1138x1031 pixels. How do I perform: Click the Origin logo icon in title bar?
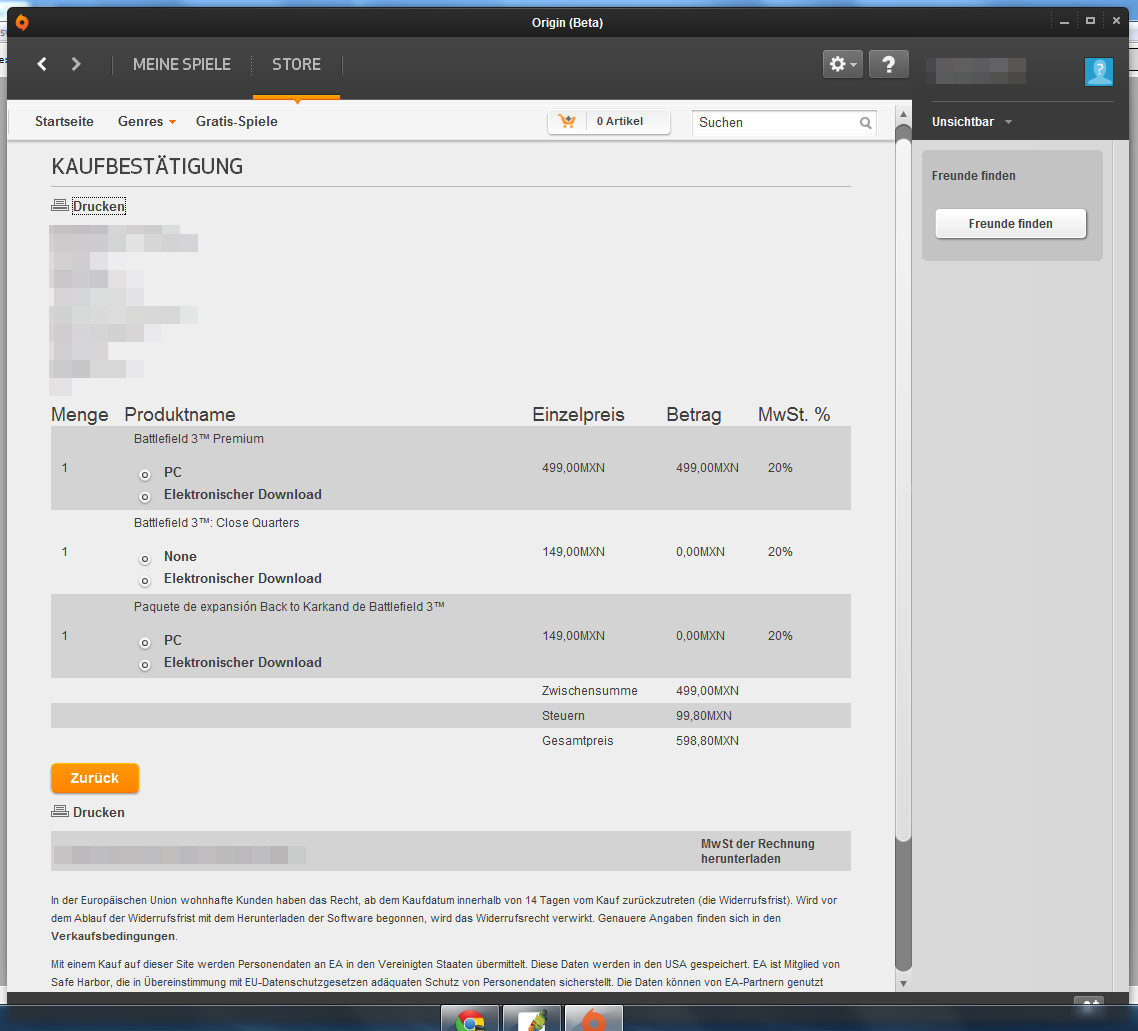pos(22,22)
